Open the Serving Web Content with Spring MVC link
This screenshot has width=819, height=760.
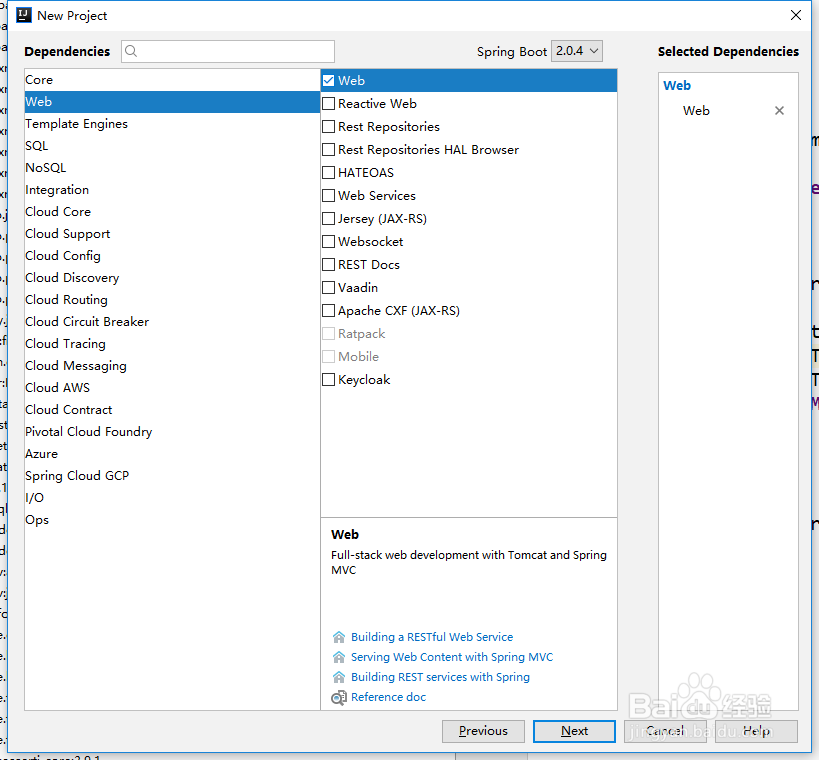click(x=452, y=657)
